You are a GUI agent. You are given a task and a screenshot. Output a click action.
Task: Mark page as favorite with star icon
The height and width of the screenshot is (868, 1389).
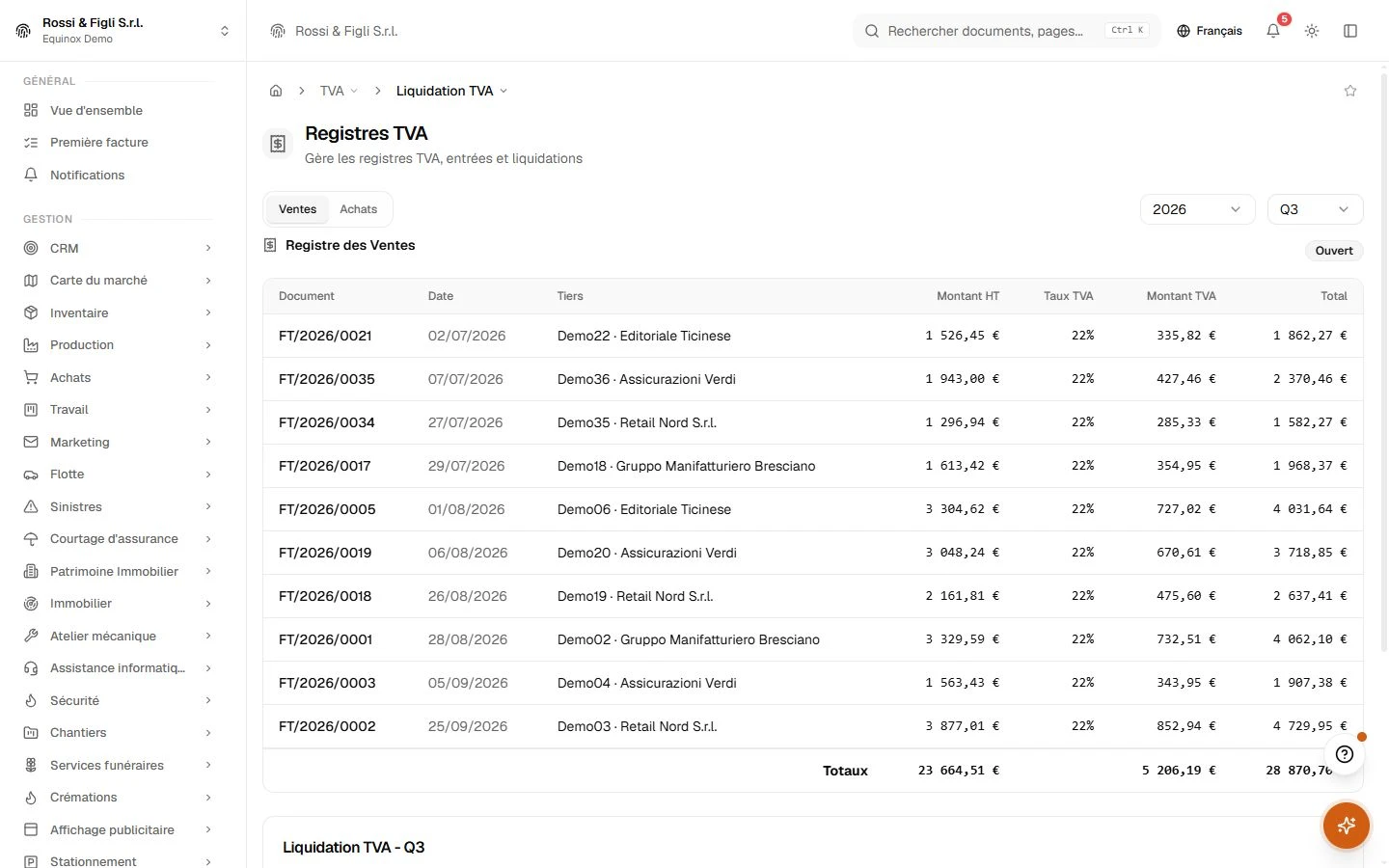1350,91
